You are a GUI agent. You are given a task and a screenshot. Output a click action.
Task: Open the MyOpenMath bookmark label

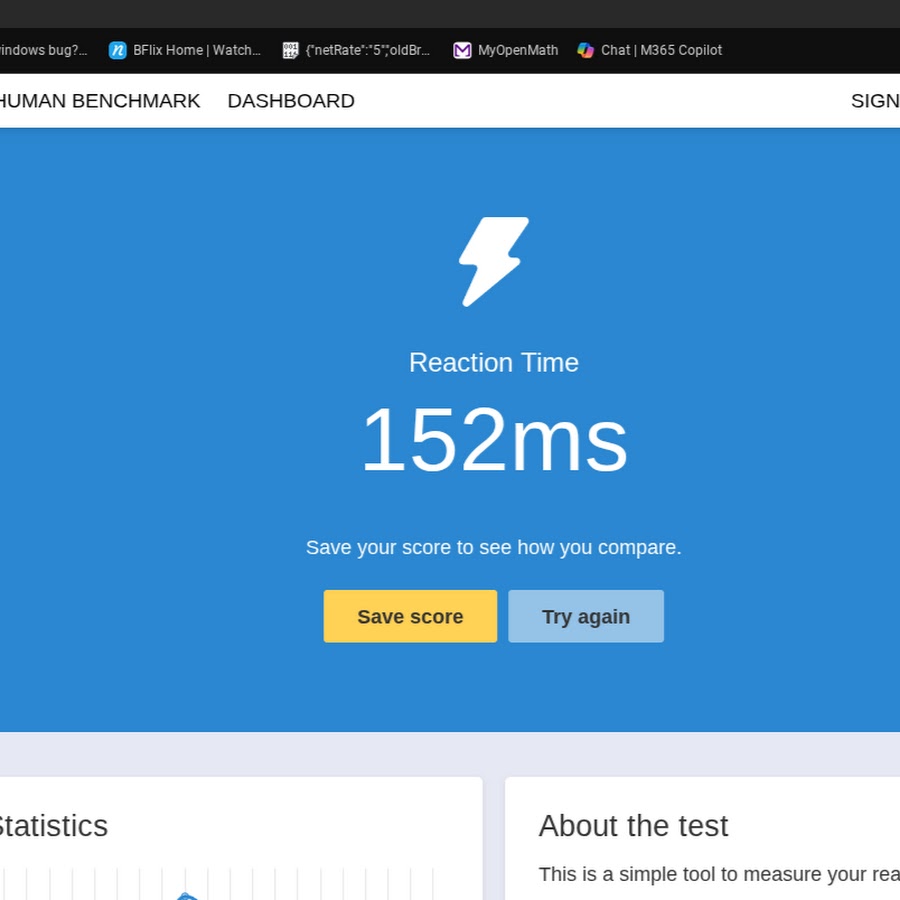[x=517, y=50]
